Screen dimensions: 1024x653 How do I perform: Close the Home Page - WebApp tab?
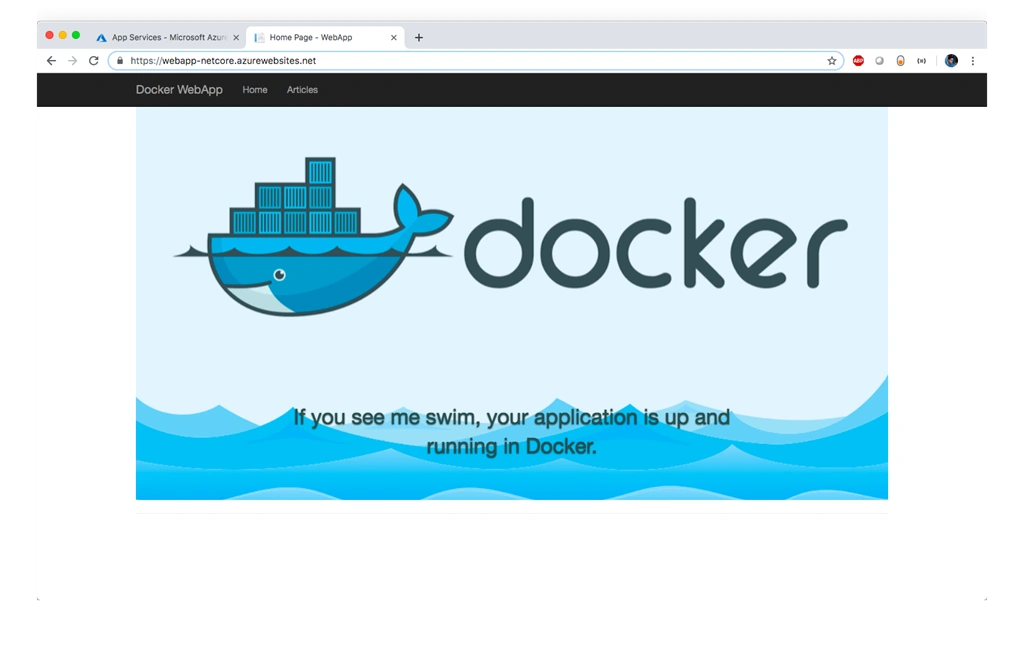tap(394, 38)
